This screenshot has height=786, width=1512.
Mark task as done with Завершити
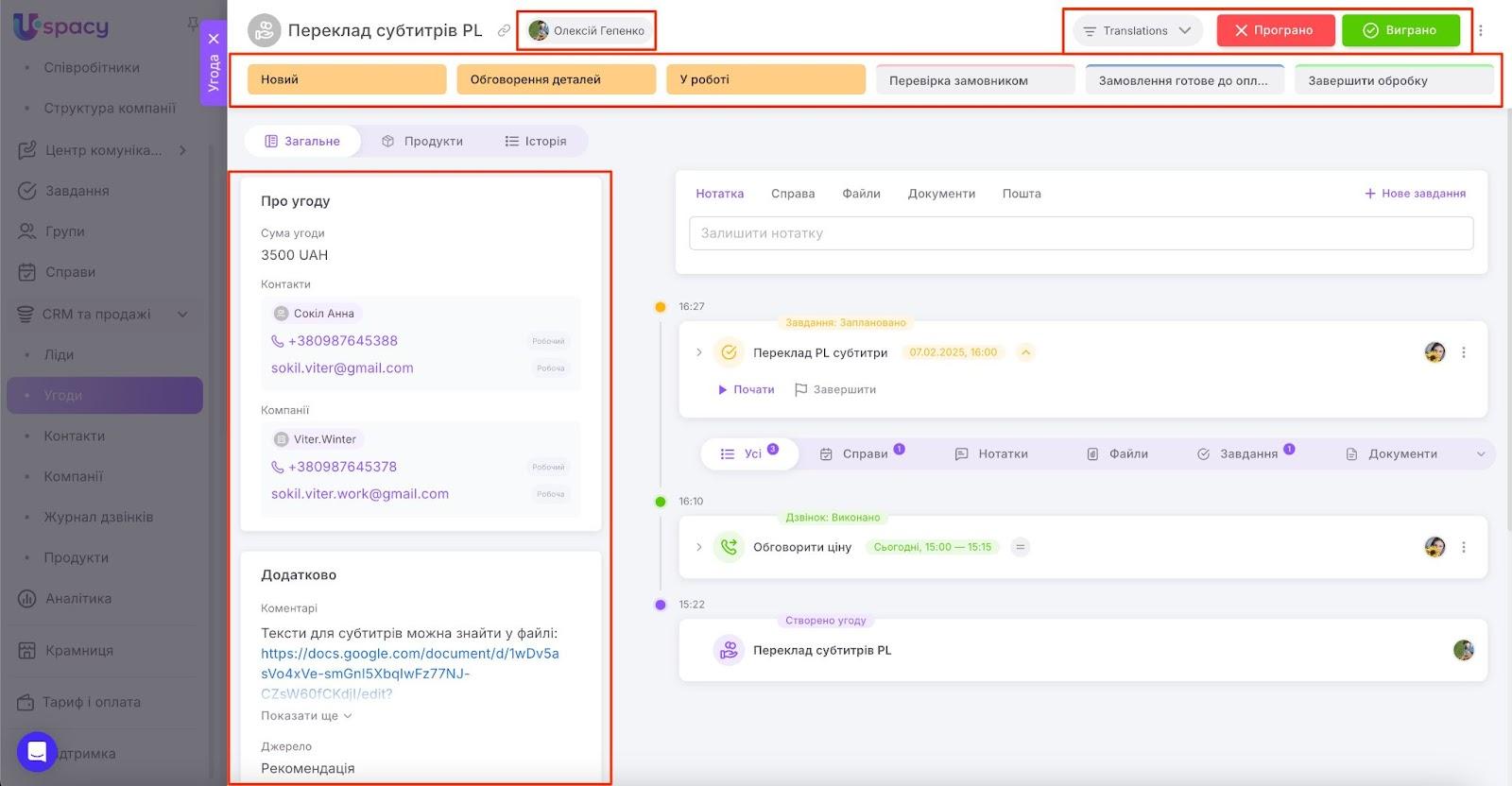[x=835, y=389]
